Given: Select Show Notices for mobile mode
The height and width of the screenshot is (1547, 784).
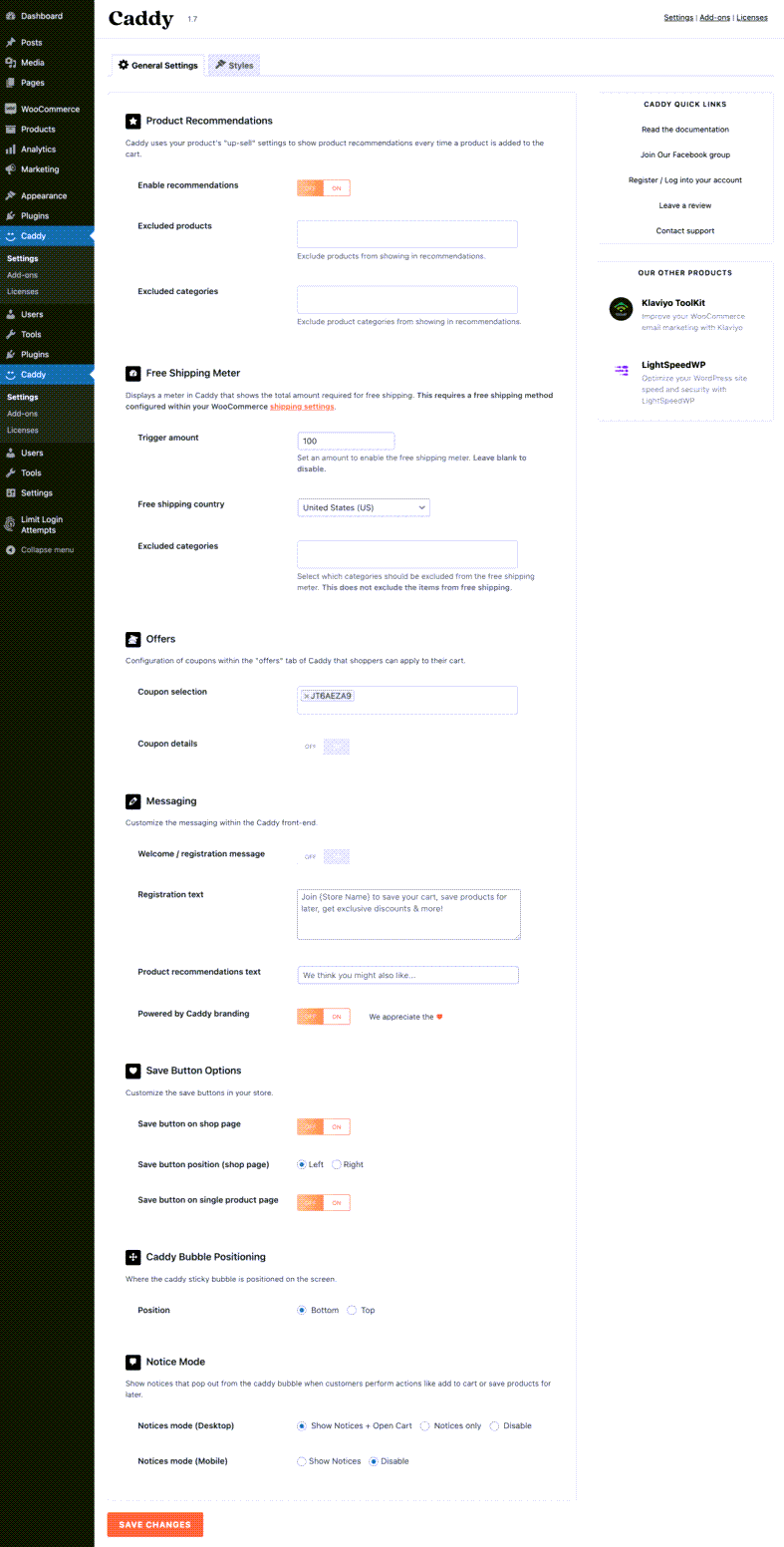Looking at the screenshot, I should click(x=302, y=1461).
